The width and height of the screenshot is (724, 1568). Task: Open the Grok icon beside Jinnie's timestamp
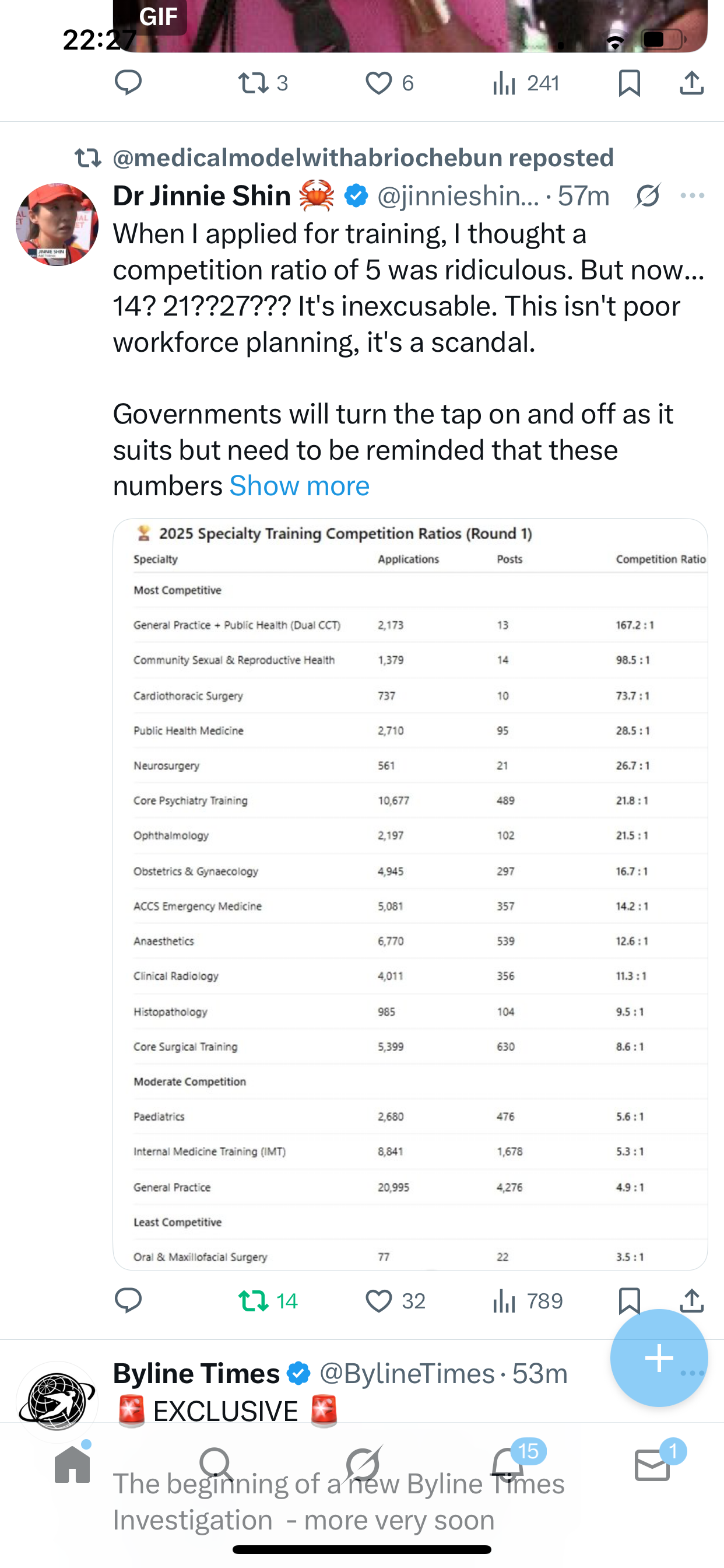pos(646,196)
